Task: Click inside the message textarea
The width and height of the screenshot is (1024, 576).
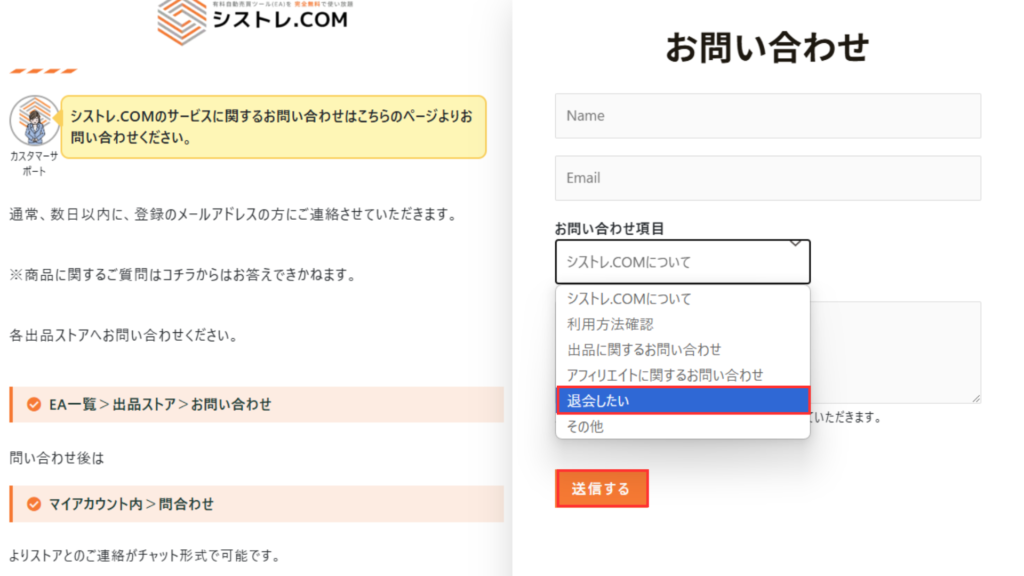Action: 895,352
